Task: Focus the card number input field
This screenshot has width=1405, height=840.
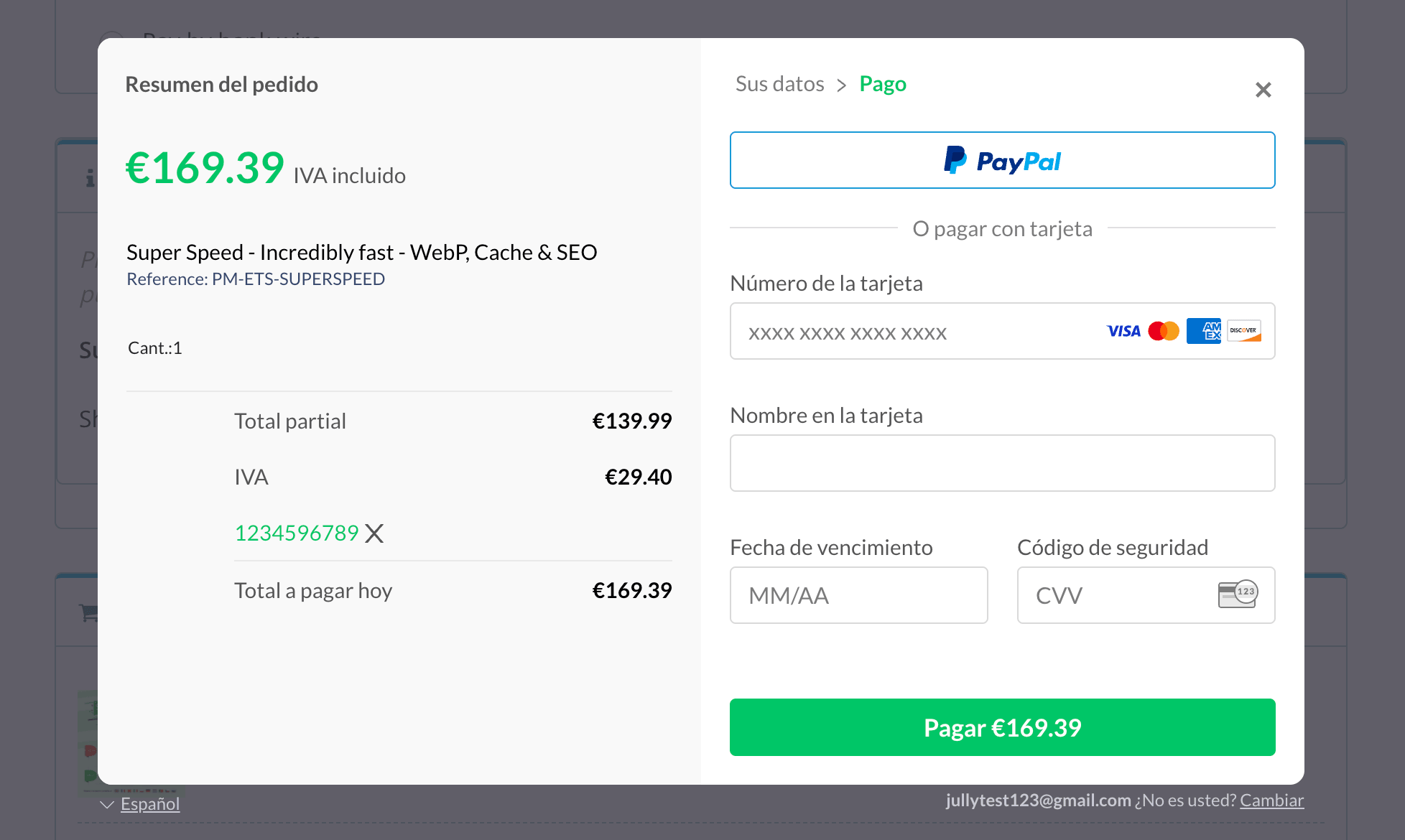Action: [912, 332]
